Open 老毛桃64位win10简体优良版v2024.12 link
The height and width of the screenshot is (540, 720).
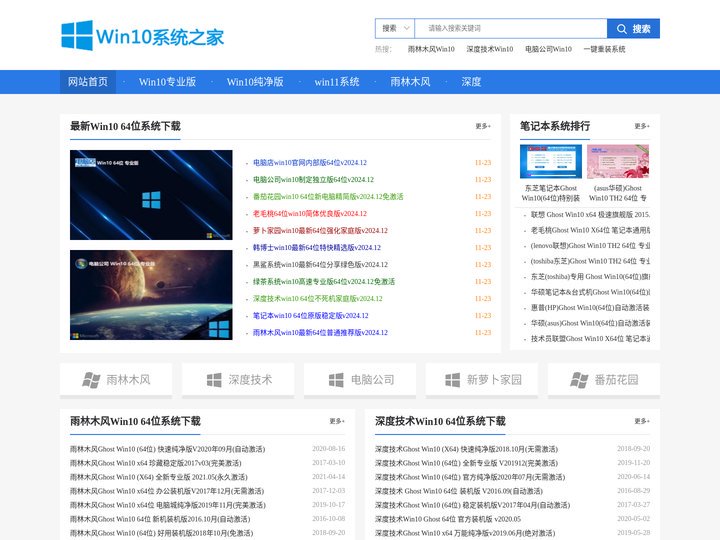pos(309,214)
